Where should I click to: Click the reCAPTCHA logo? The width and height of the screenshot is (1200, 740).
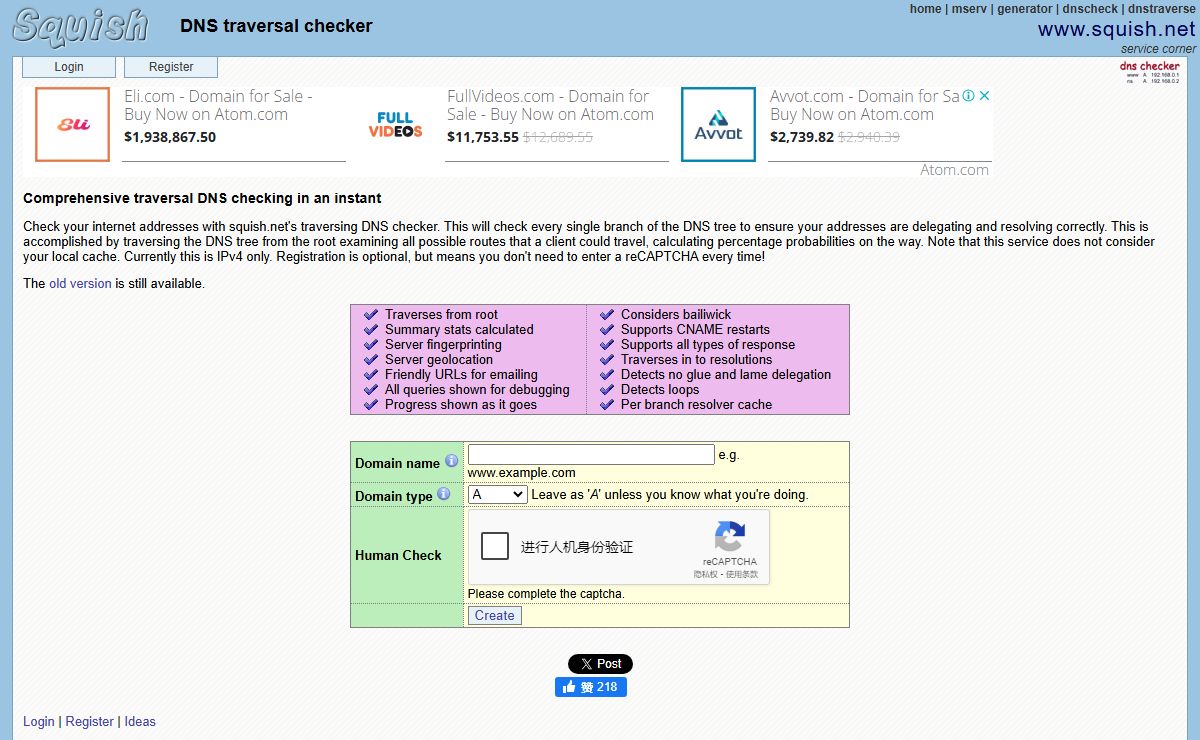coord(730,537)
